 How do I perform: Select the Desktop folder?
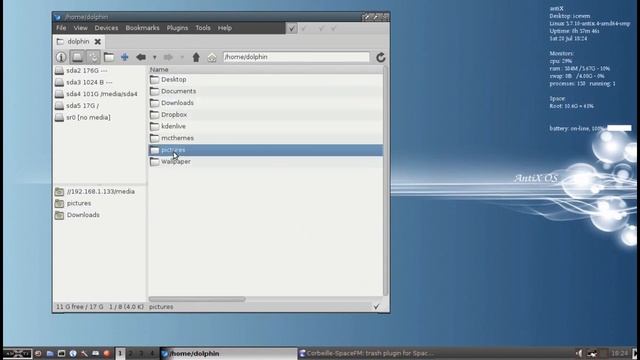265,80
